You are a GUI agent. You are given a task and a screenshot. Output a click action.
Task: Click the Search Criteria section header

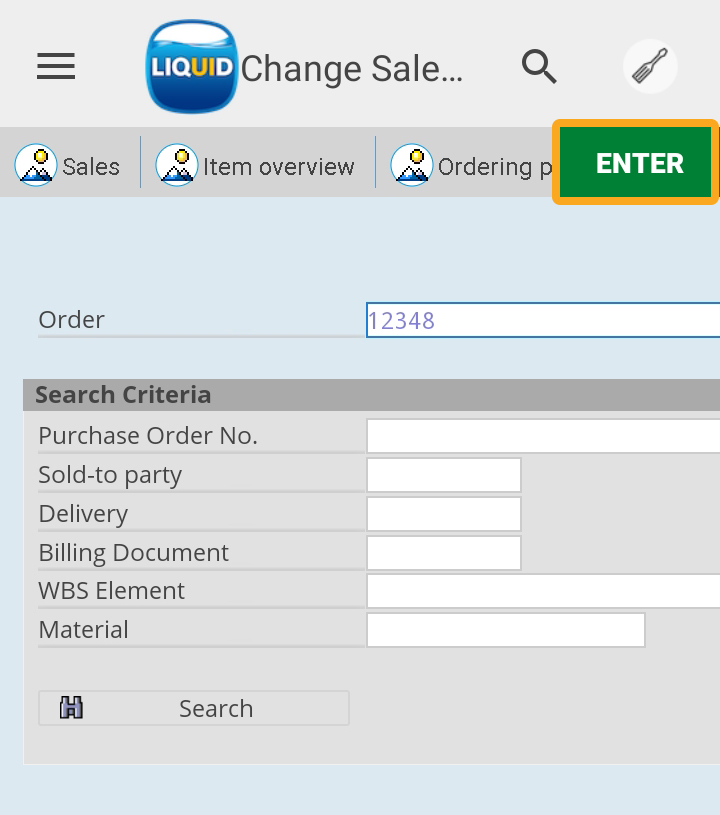coord(123,394)
